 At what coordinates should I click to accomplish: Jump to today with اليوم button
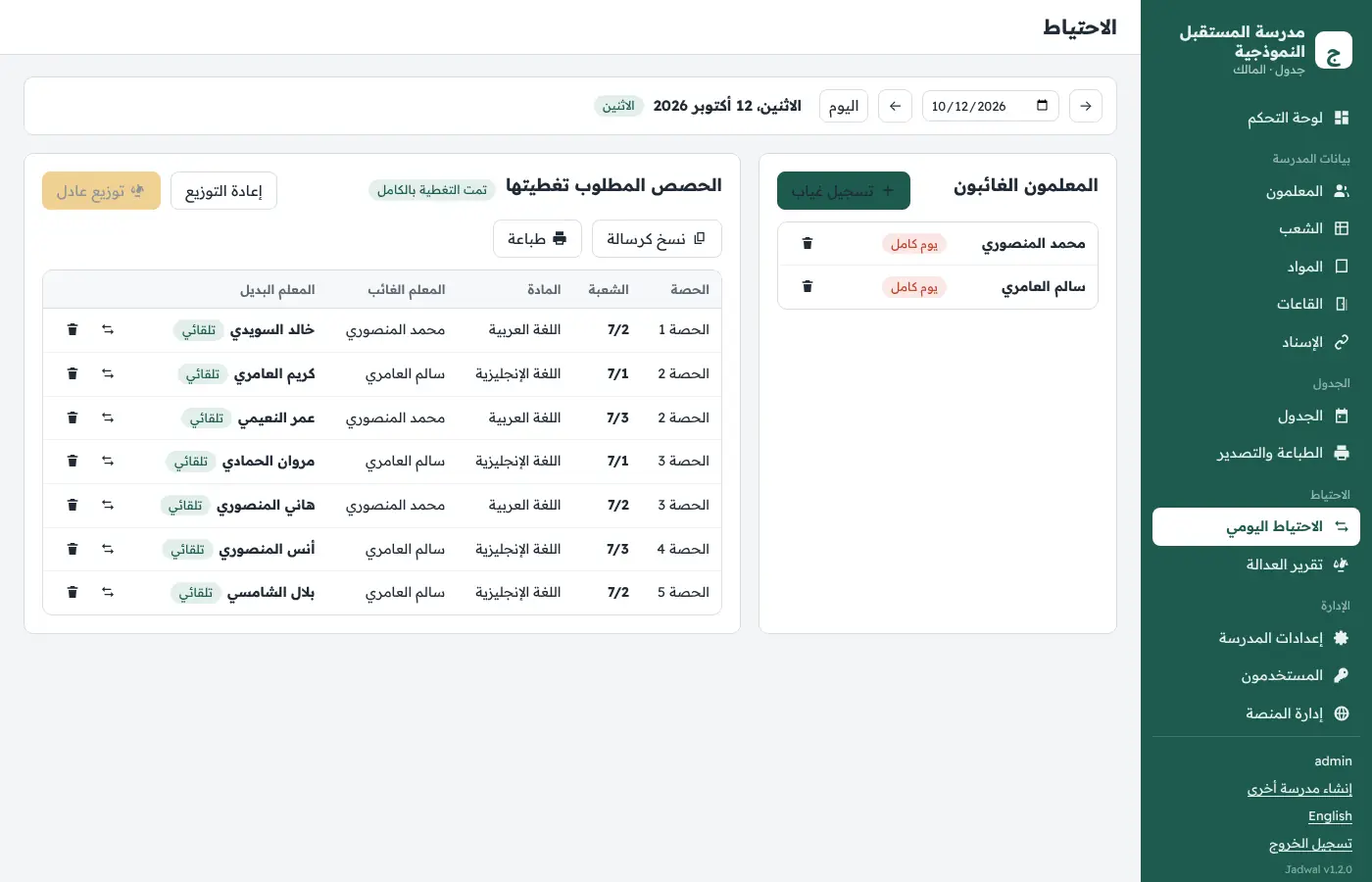844,106
